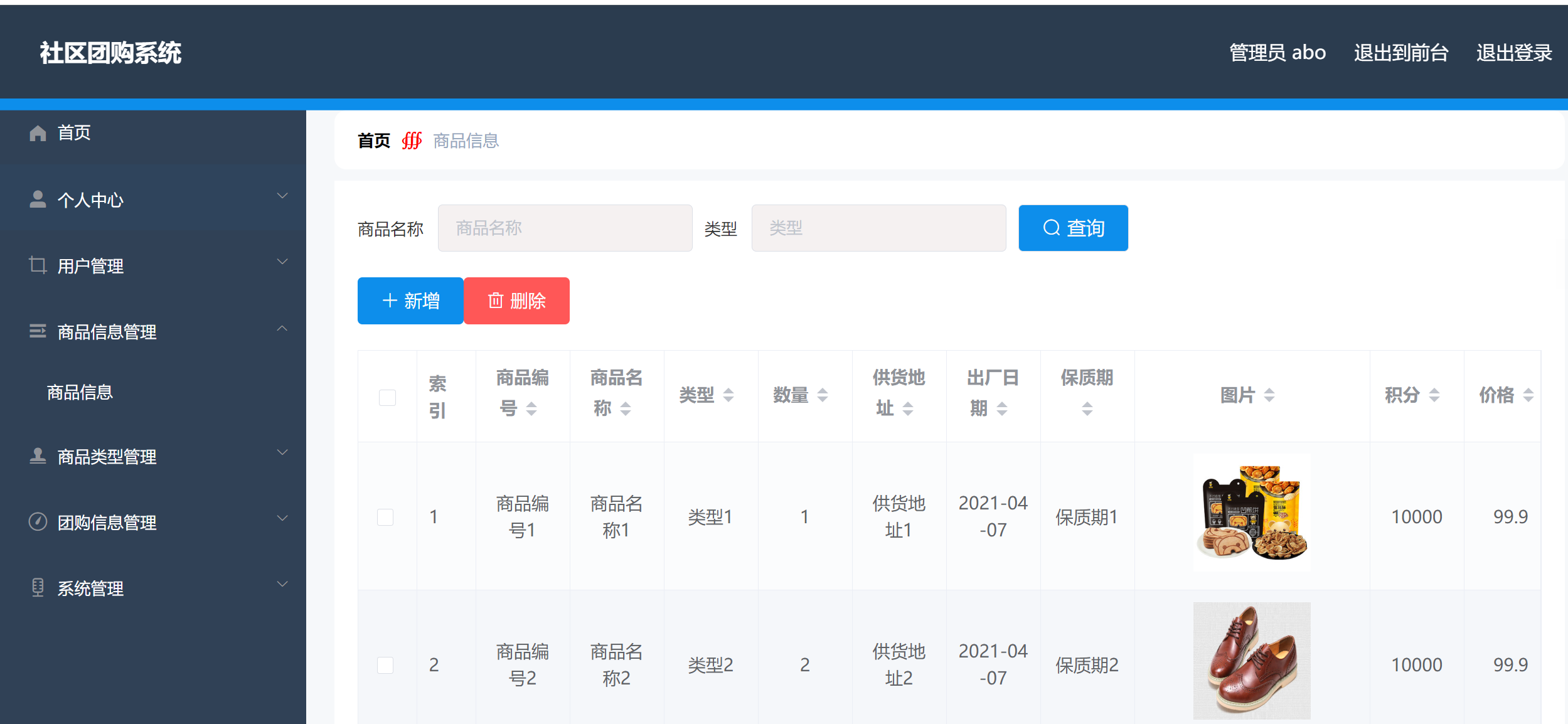Screen dimensions: 1568x724
Task: Click the red breadcrumb separator icon
Action: (x=412, y=141)
